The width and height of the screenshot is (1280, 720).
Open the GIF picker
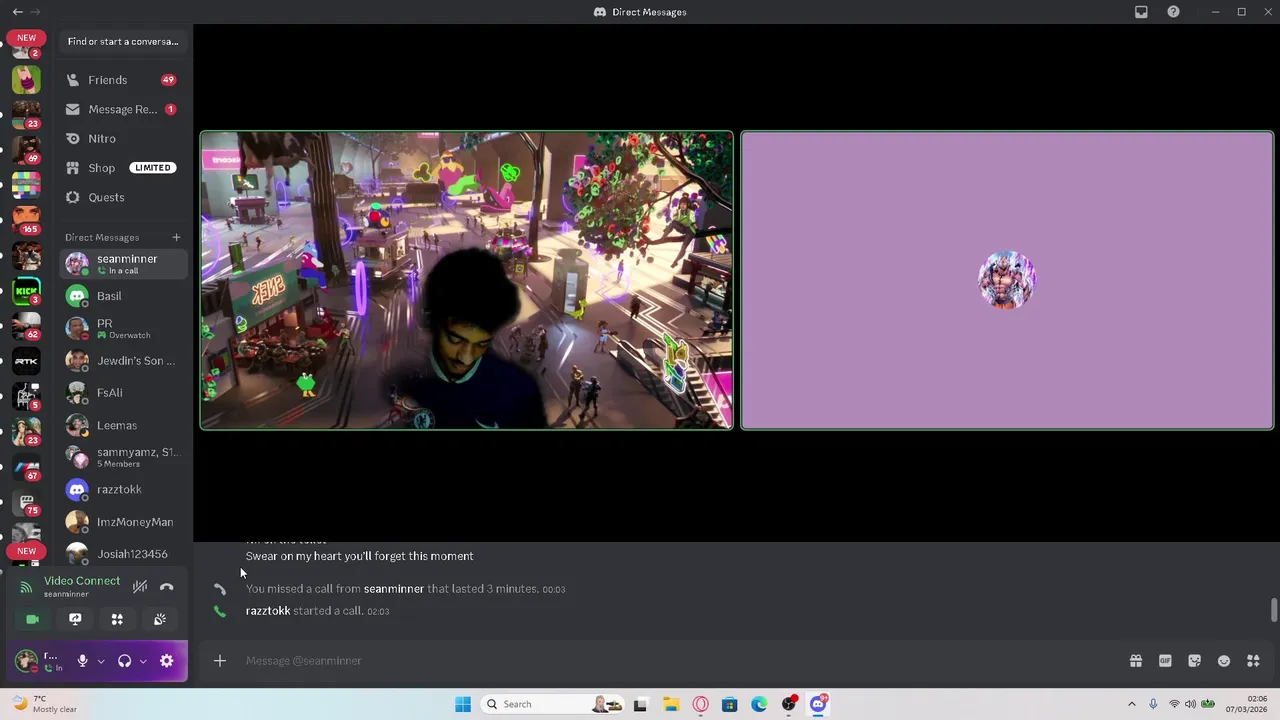coord(1165,661)
